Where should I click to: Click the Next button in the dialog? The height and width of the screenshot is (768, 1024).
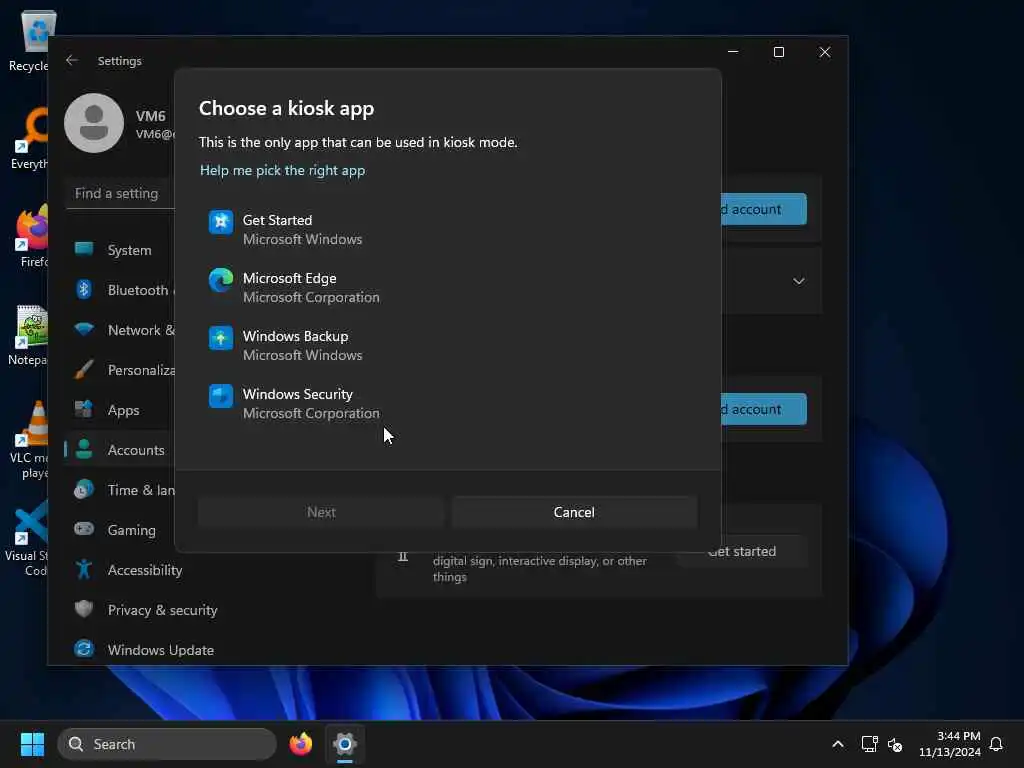[321, 512]
